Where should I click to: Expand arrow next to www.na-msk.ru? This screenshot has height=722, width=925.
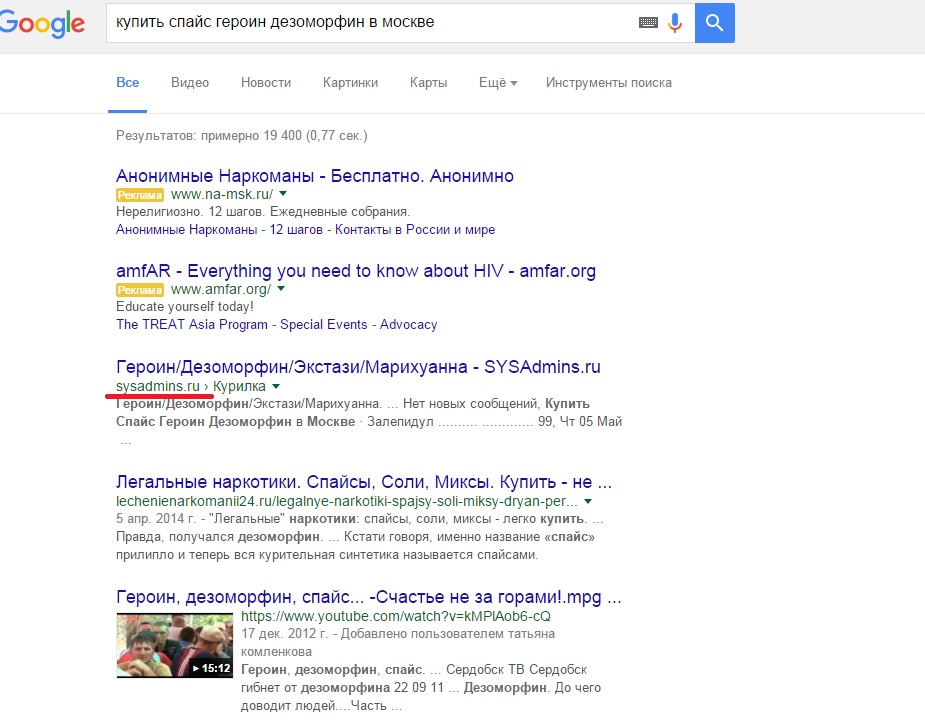coord(283,193)
